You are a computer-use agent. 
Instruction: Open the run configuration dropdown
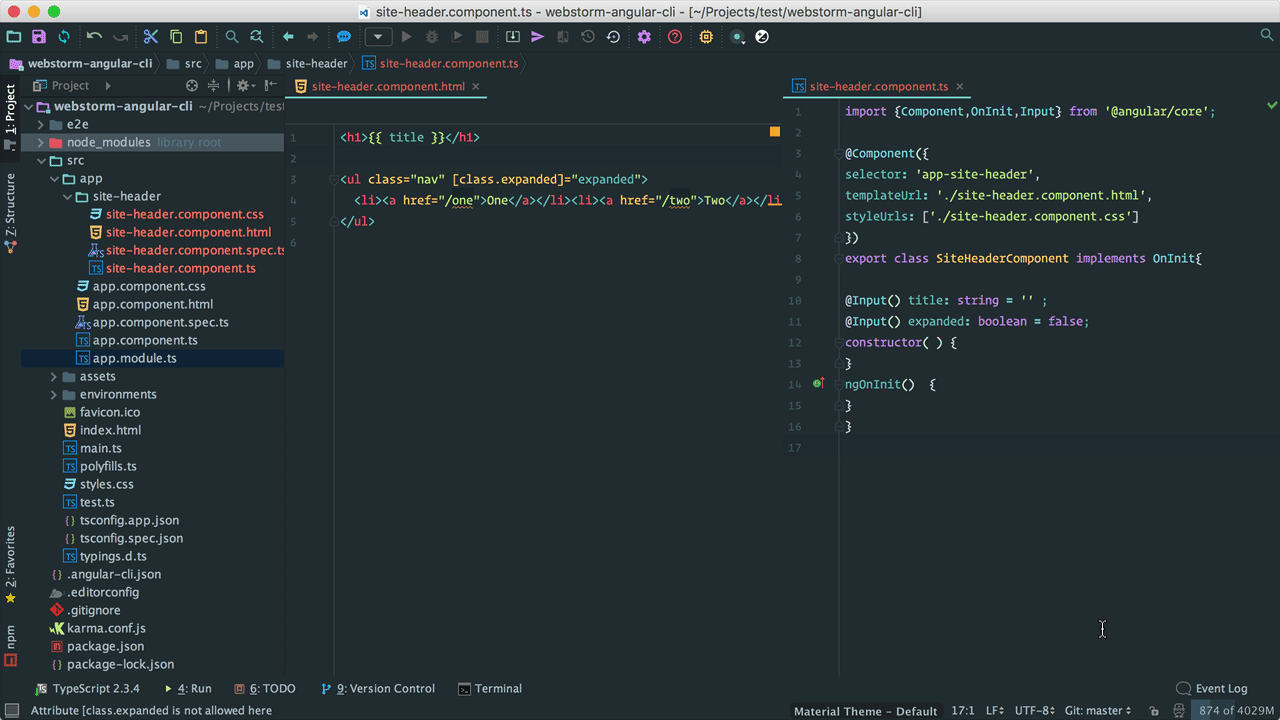(x=378, y=36)
